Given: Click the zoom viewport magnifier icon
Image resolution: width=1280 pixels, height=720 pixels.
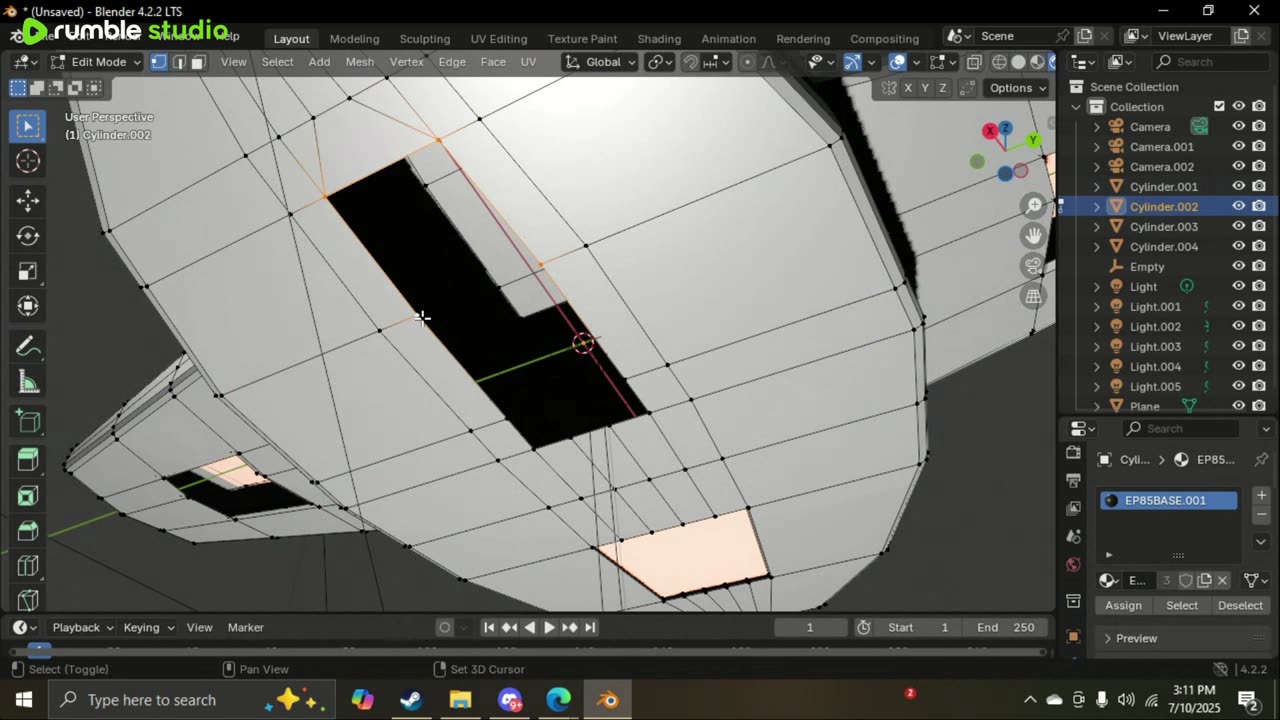Looking at the screenshot, I should [1033, 206].
